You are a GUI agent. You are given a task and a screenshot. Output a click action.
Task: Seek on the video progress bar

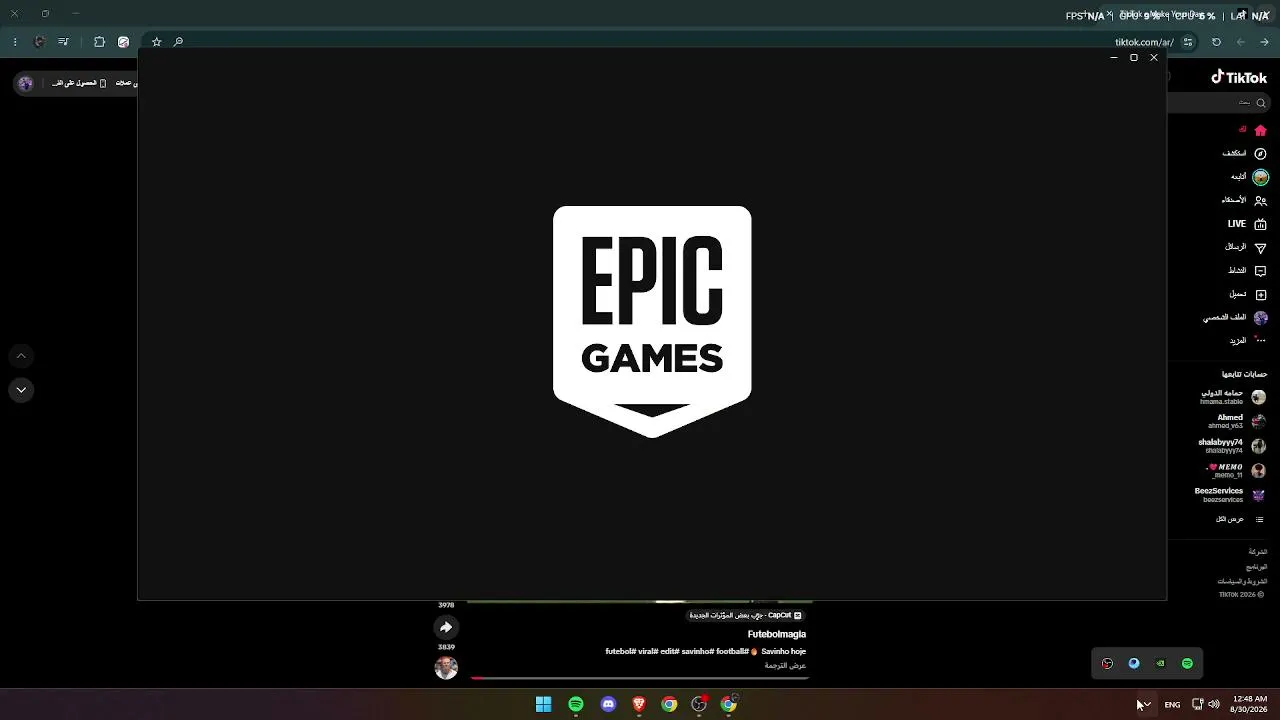tap(639, 678)
